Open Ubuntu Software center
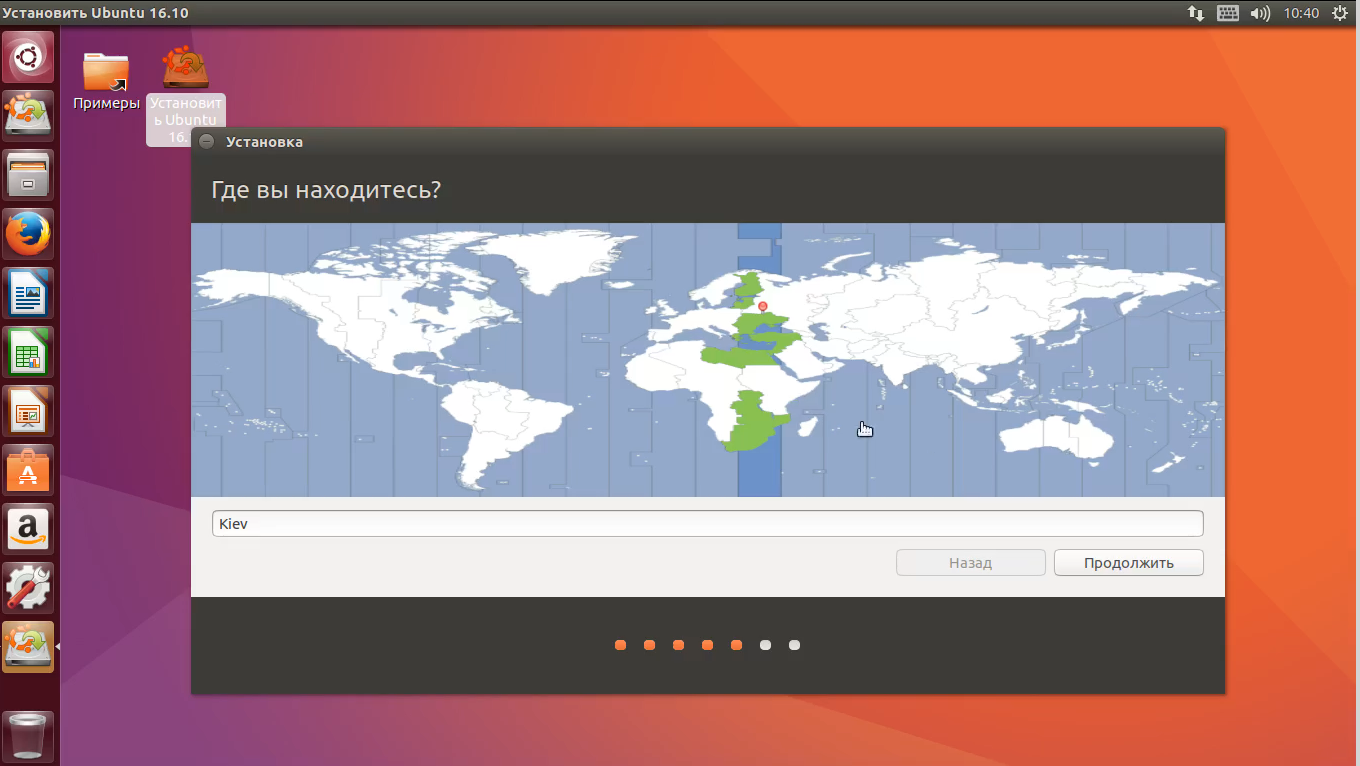Viewport: 1360px width, 766px height. [28, 470]
